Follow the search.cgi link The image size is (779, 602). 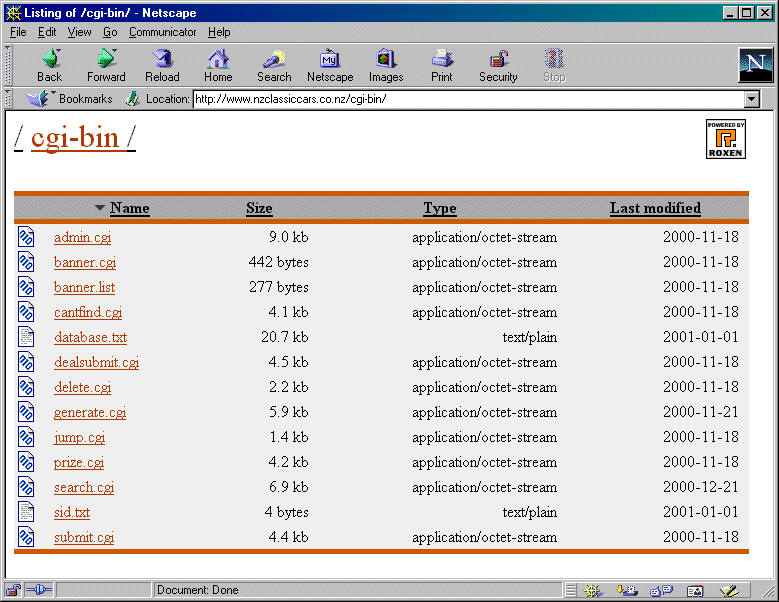(84, 487)
